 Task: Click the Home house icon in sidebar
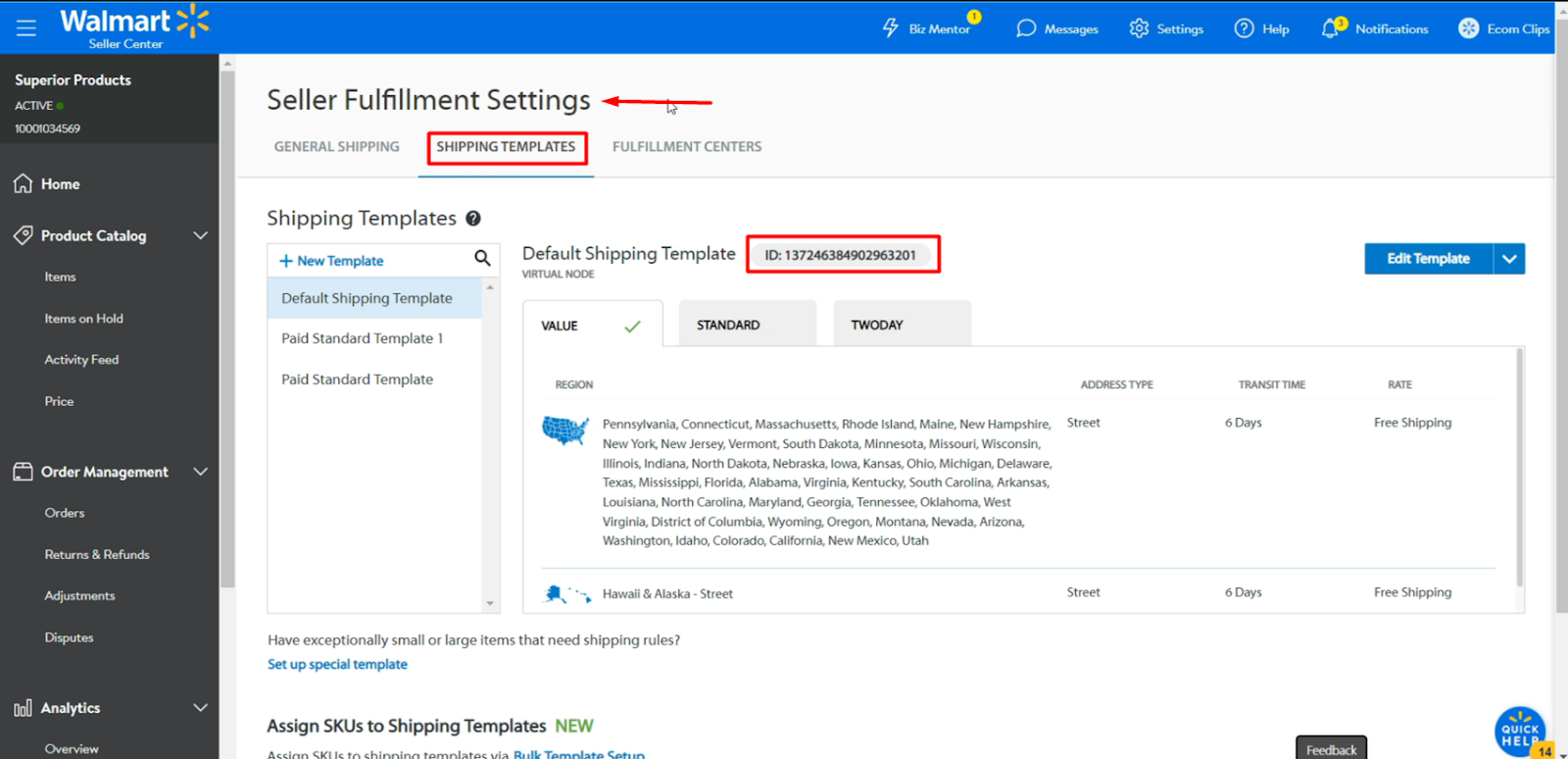click(x=24, y=183)
